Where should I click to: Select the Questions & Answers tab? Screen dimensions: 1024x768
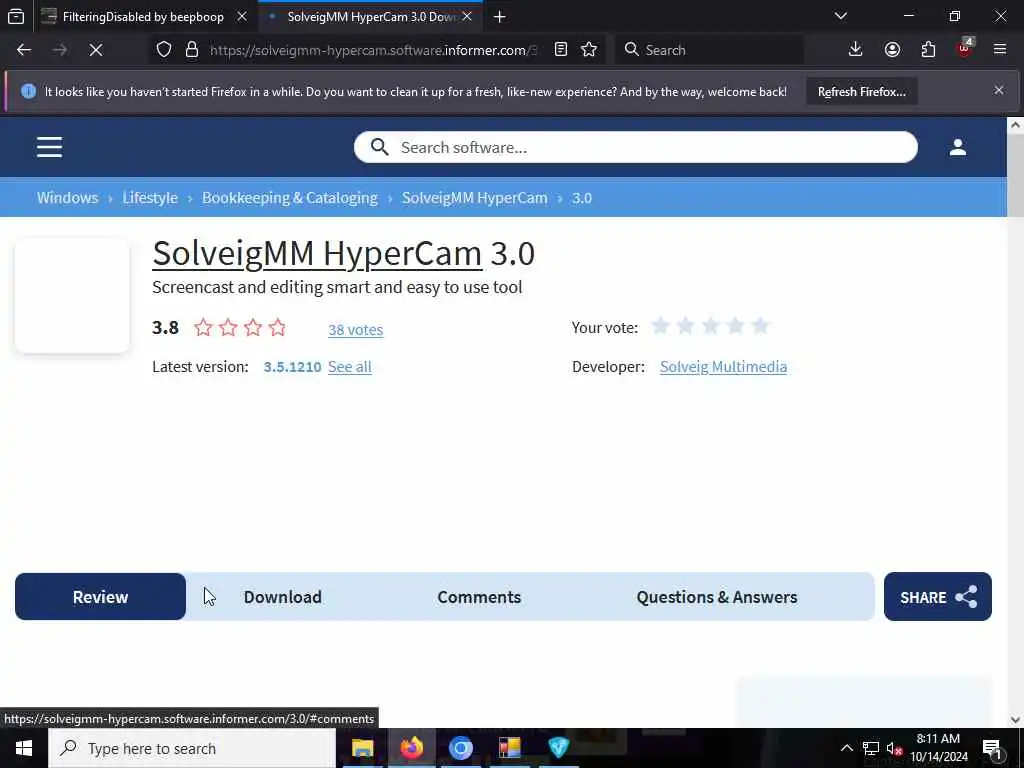(x=716, y=597)
